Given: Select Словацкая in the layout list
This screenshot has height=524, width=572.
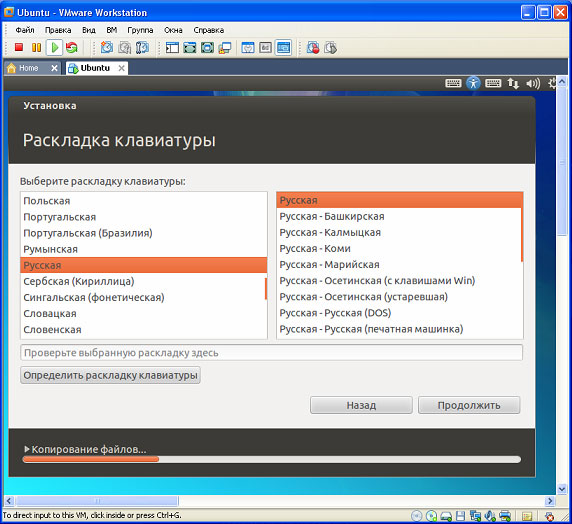Looking at the screenshot, I should [143, 313].
